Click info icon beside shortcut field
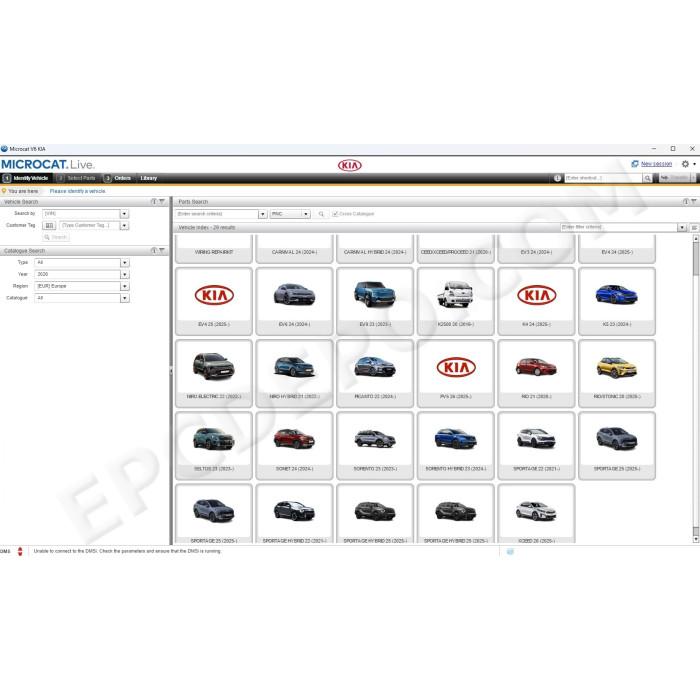The height and width of the screenshot is (700, 700). click(557, 178)
